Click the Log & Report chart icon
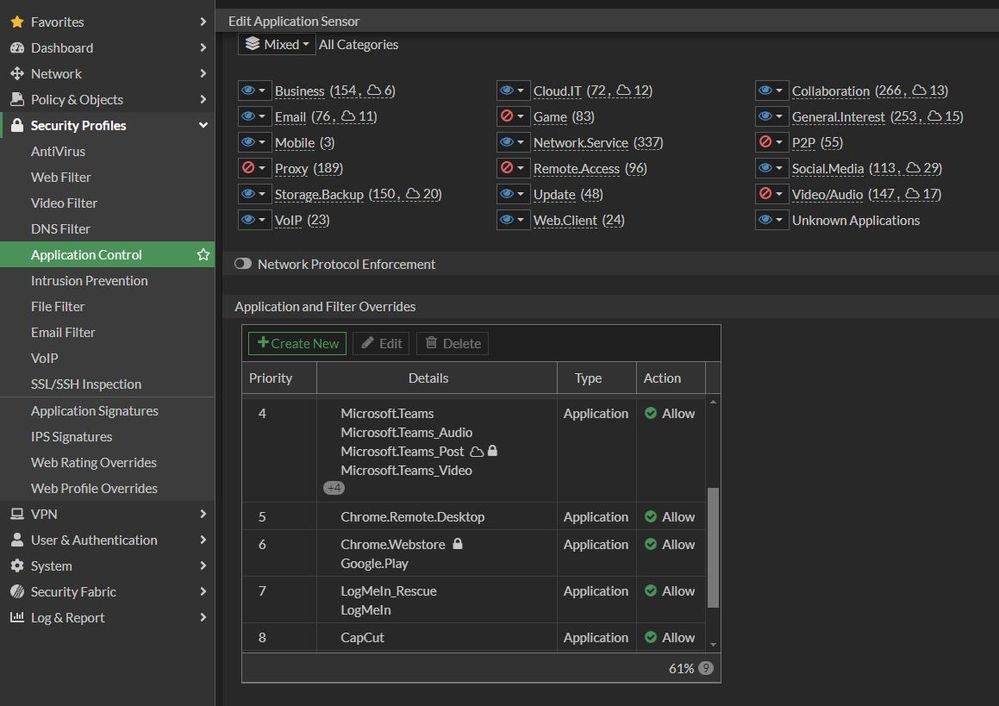The width and height of the screenshot is (999, 706). coord(17,618)
